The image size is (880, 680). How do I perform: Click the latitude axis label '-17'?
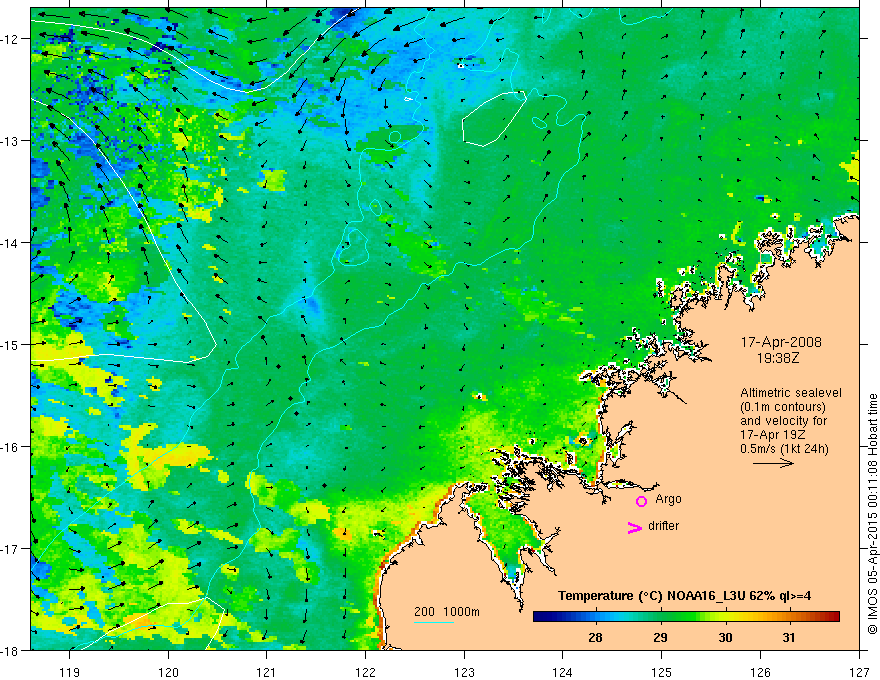[x=10, y=548]
